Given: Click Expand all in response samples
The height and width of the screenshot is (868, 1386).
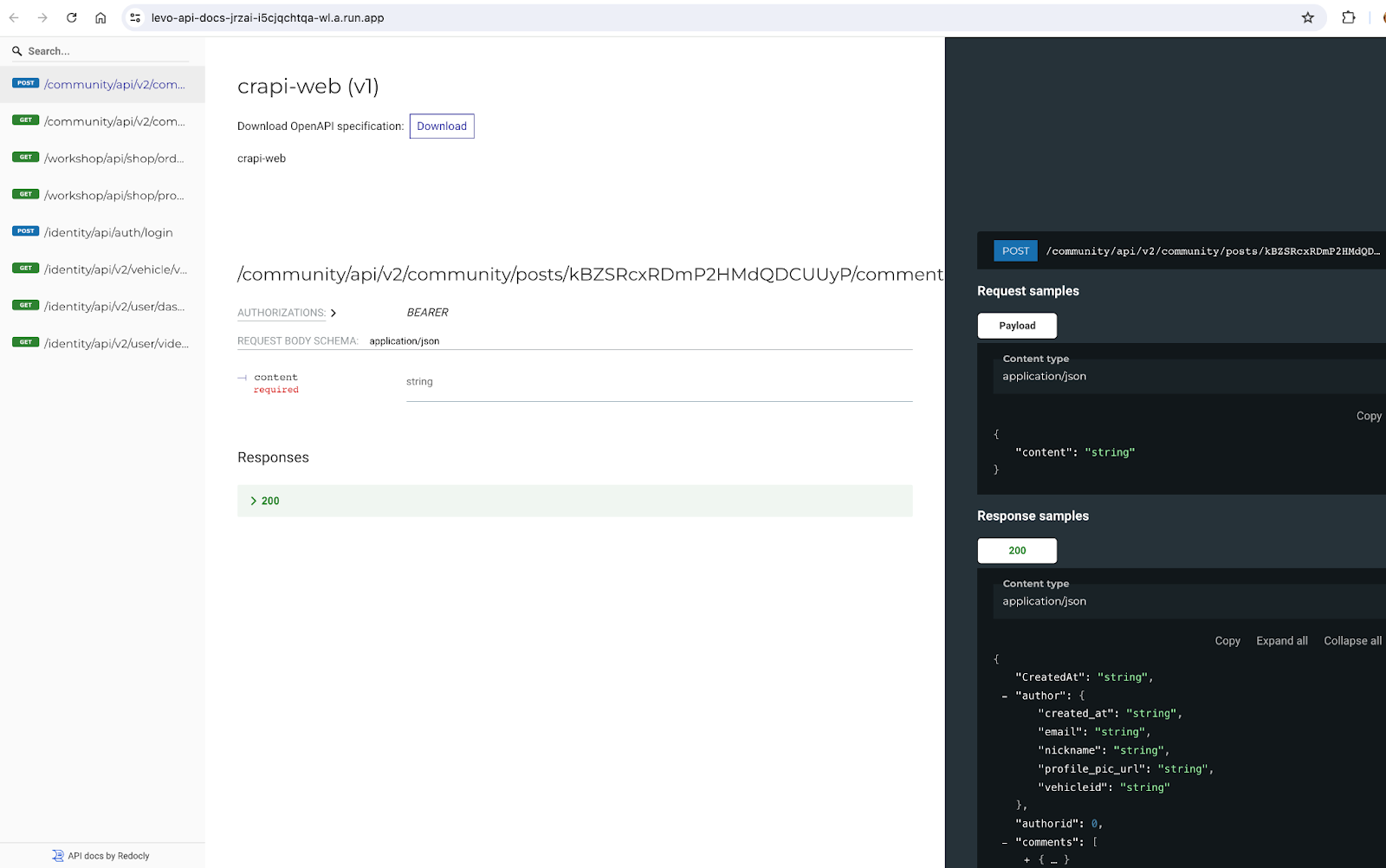Looking at the screenshot, I should (x=1282, y=641).
